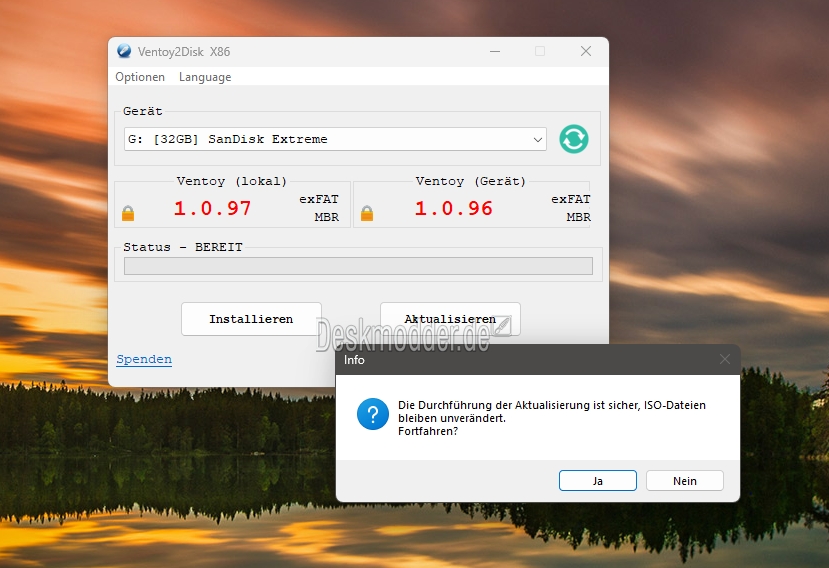Open the Optionen menu
The width and height of the screenshot is (829, 568).
click(x=140, y=77)
